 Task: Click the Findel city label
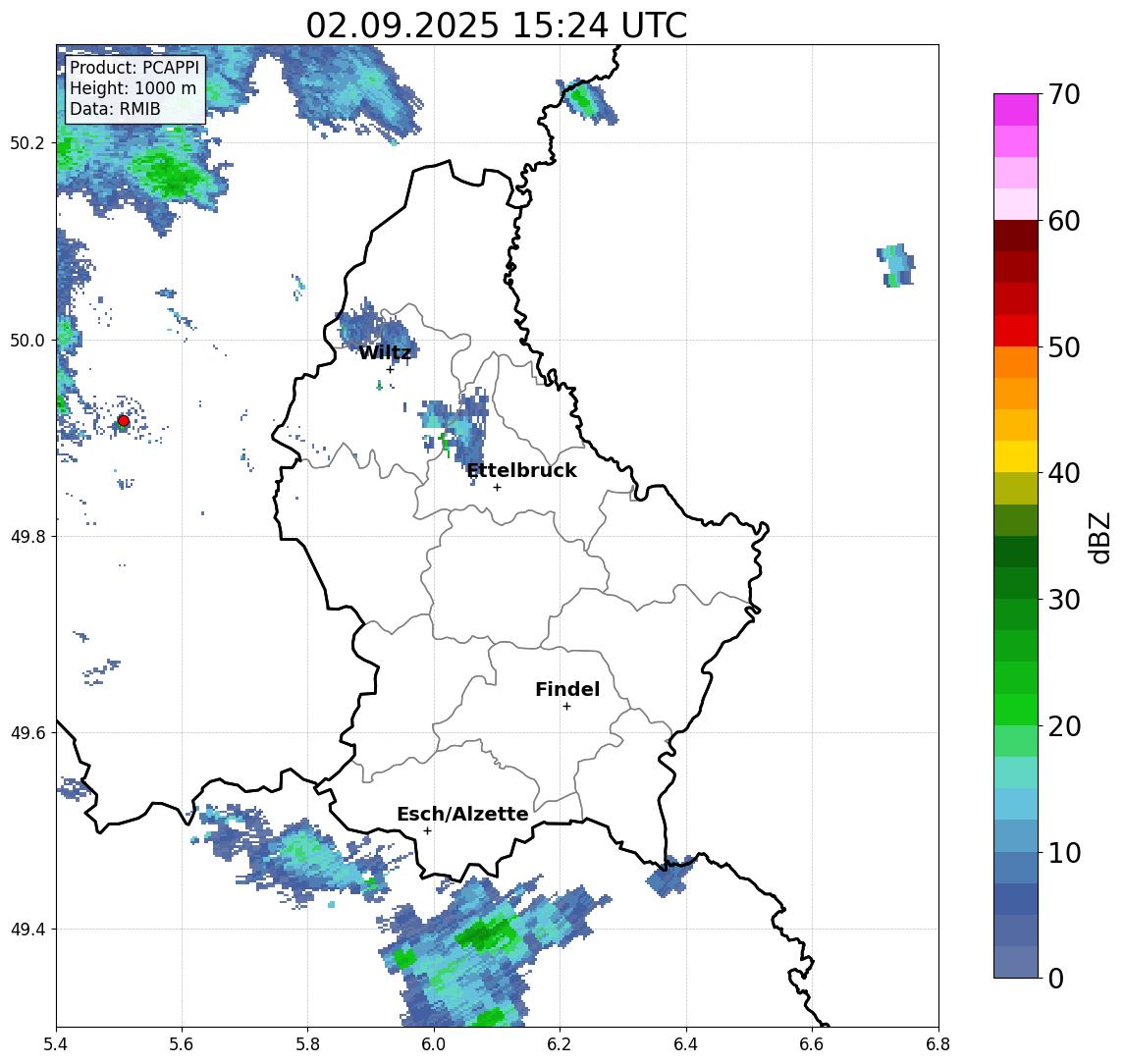click(567, 689)
